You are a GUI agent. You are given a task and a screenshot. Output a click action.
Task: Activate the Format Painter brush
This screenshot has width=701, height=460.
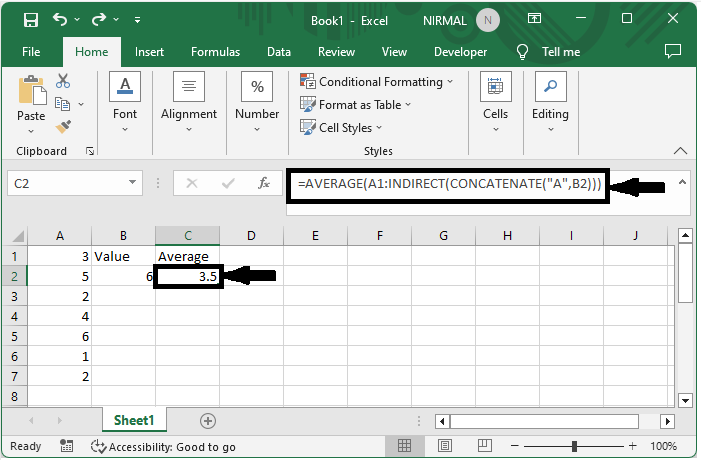[63, 127]
